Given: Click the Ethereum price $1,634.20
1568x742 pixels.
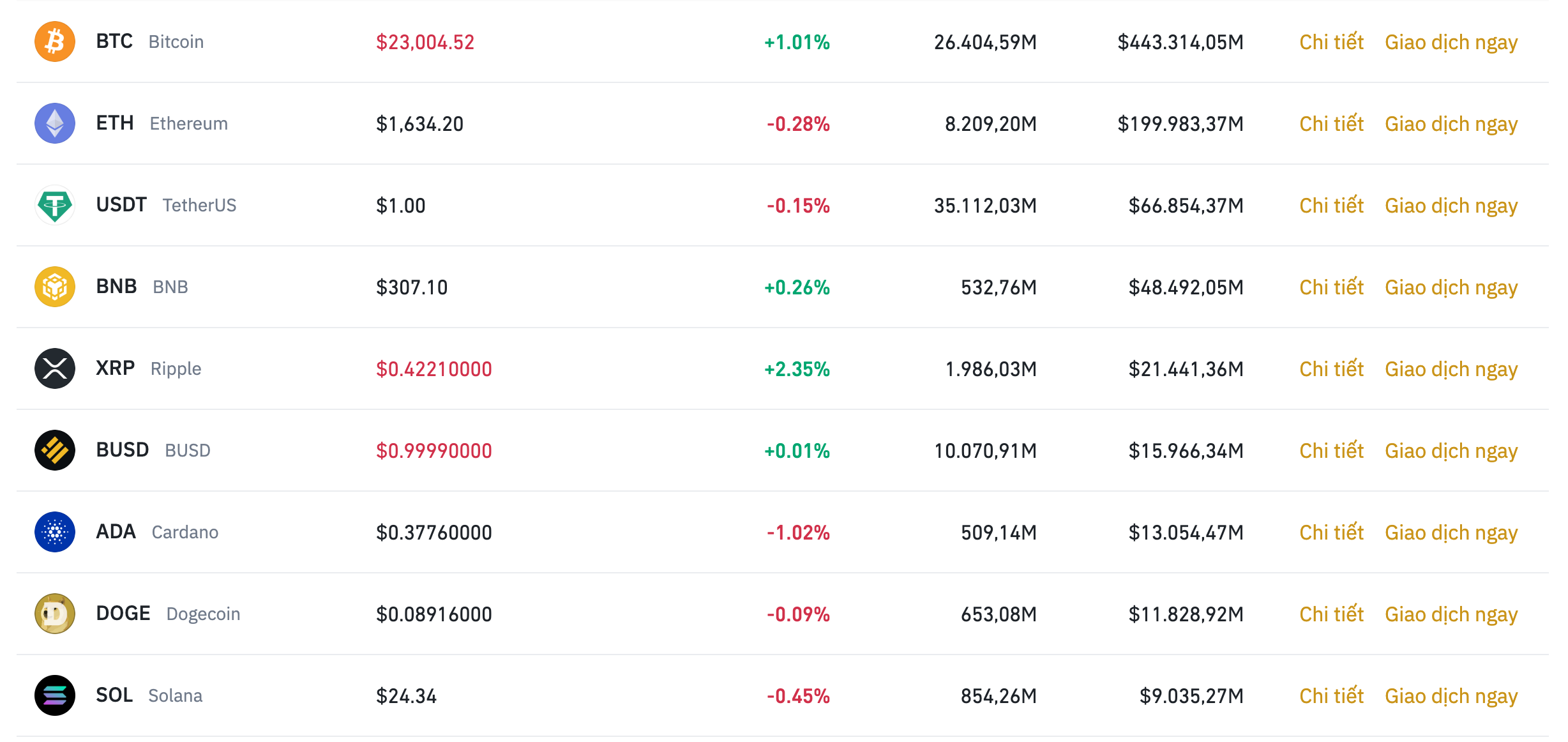Looking at the screenshot, I should 419,124.
